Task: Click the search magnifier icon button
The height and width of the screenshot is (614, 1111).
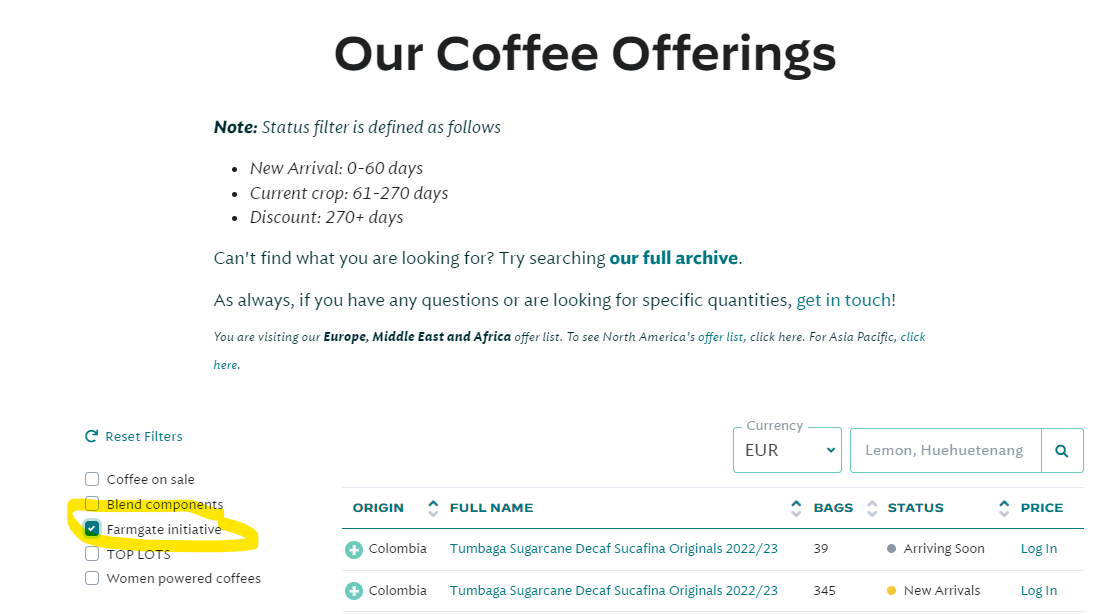Action: tap(1062, 450)
